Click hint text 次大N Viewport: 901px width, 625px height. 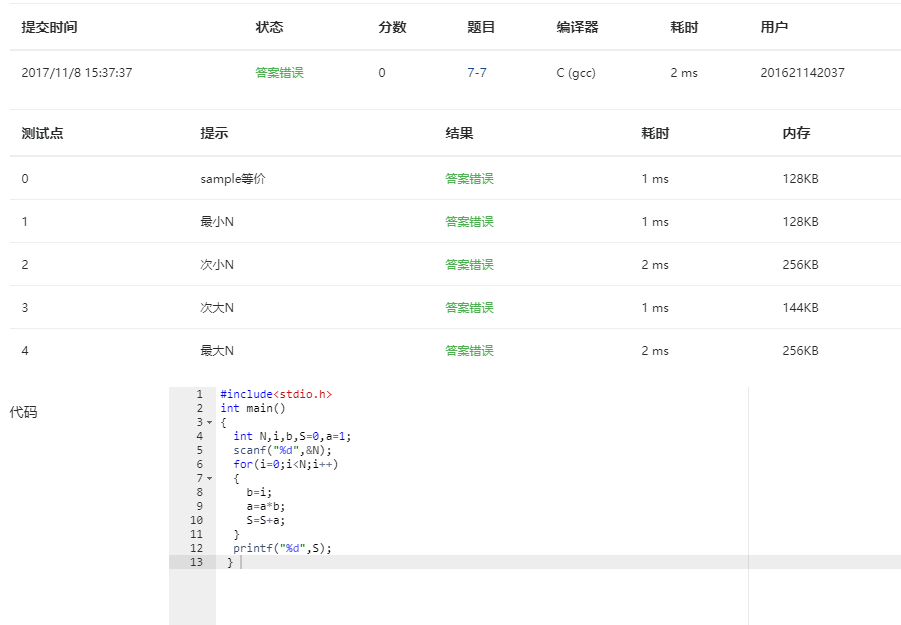[x=217, y=308]
